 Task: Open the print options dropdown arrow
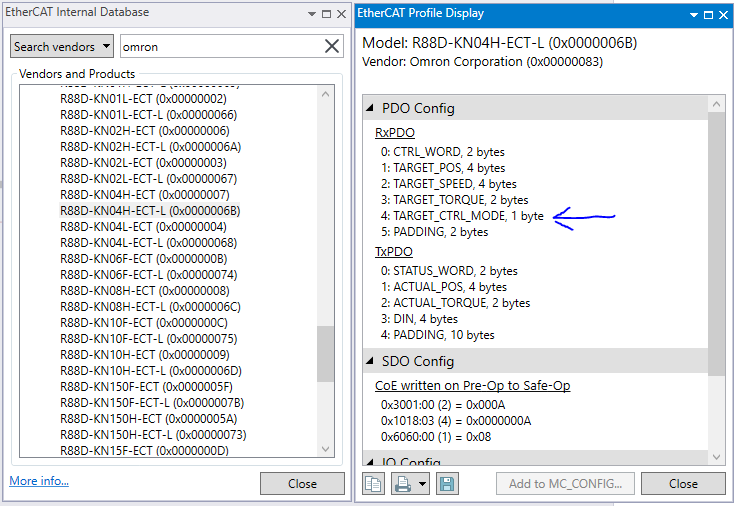pyautogui.click(x=422, y=483)
